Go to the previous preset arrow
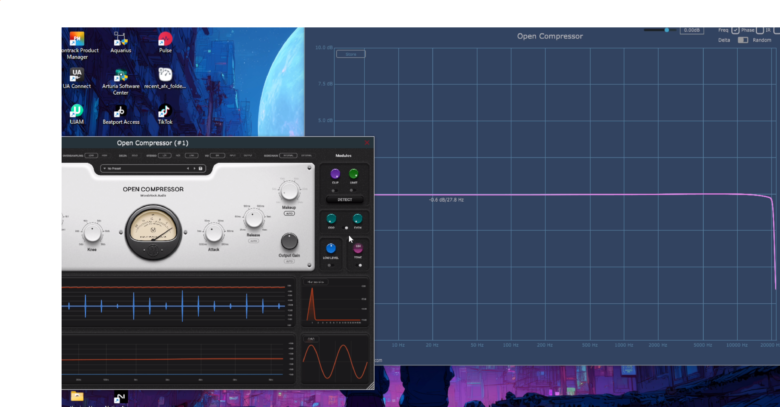This screenshot has width=780, height=407. point(186,169)
